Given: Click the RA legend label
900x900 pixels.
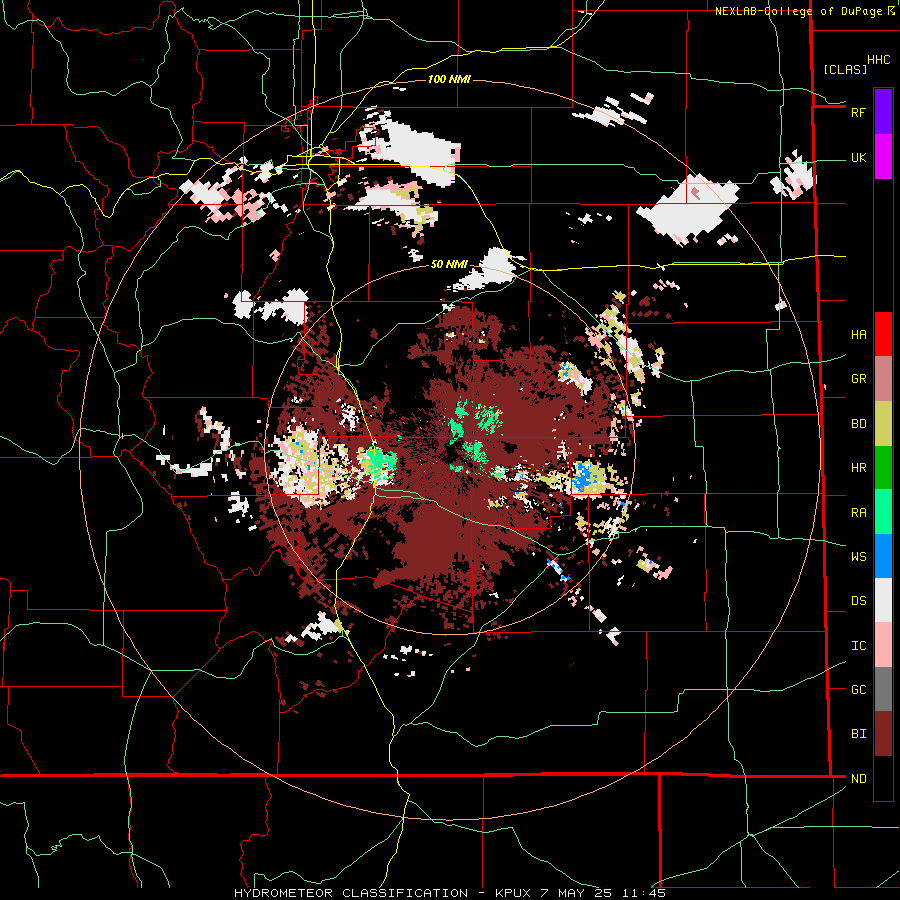Looking at the screenshot, I should [858, 513].
